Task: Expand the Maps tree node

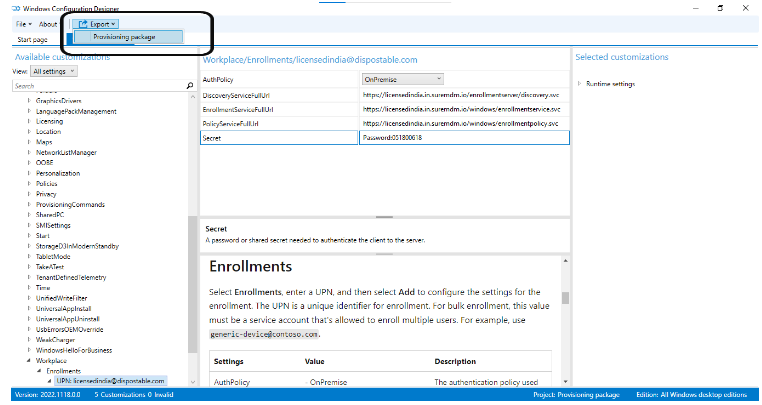Action: click(x=29, y=142)
